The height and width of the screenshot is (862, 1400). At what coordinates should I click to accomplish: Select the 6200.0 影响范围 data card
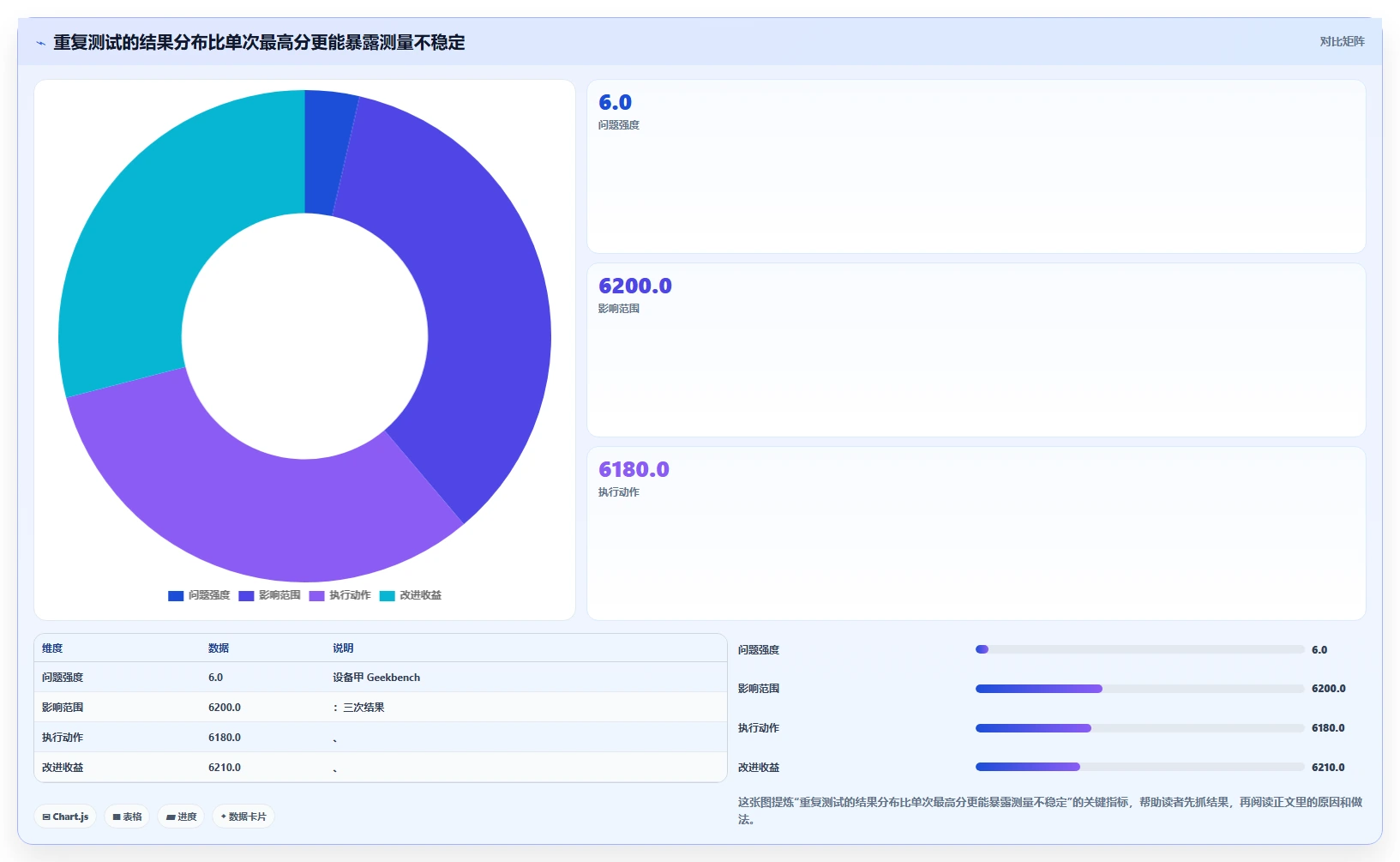[x=976, y=350]
